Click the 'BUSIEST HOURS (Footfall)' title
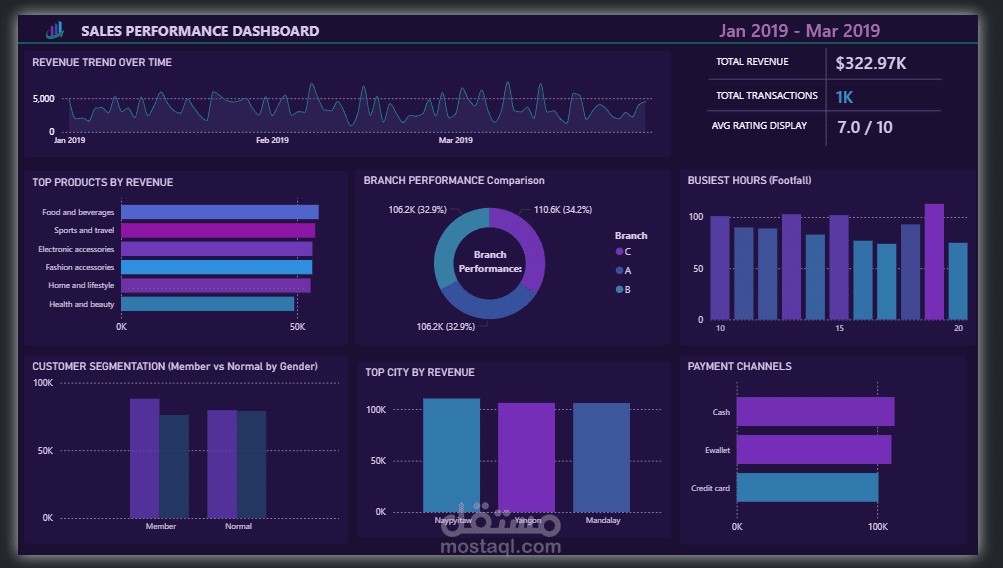 (x=749, y=180)
